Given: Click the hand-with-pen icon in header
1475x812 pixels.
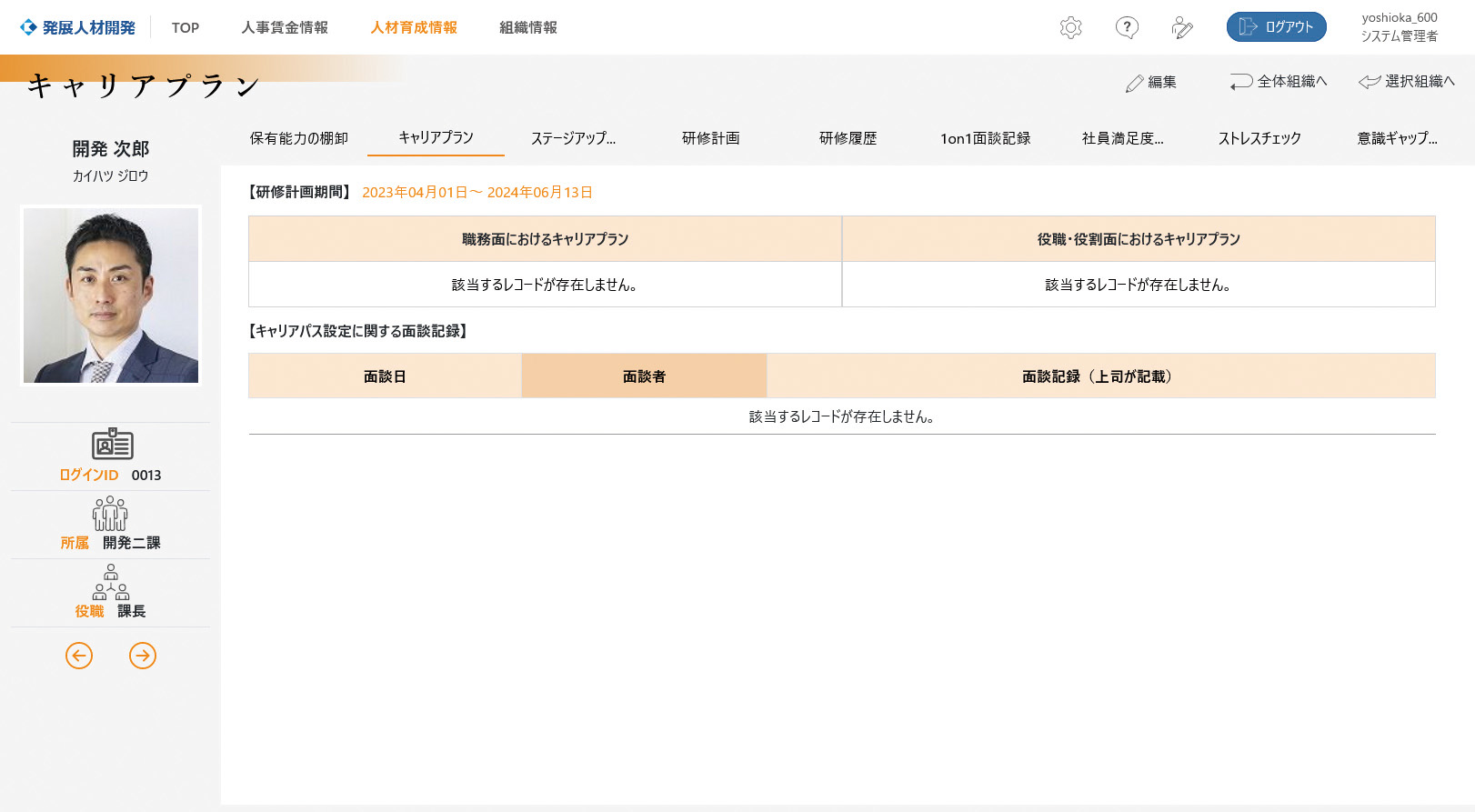Looking at the screenshot, I should click(1181, 27).
